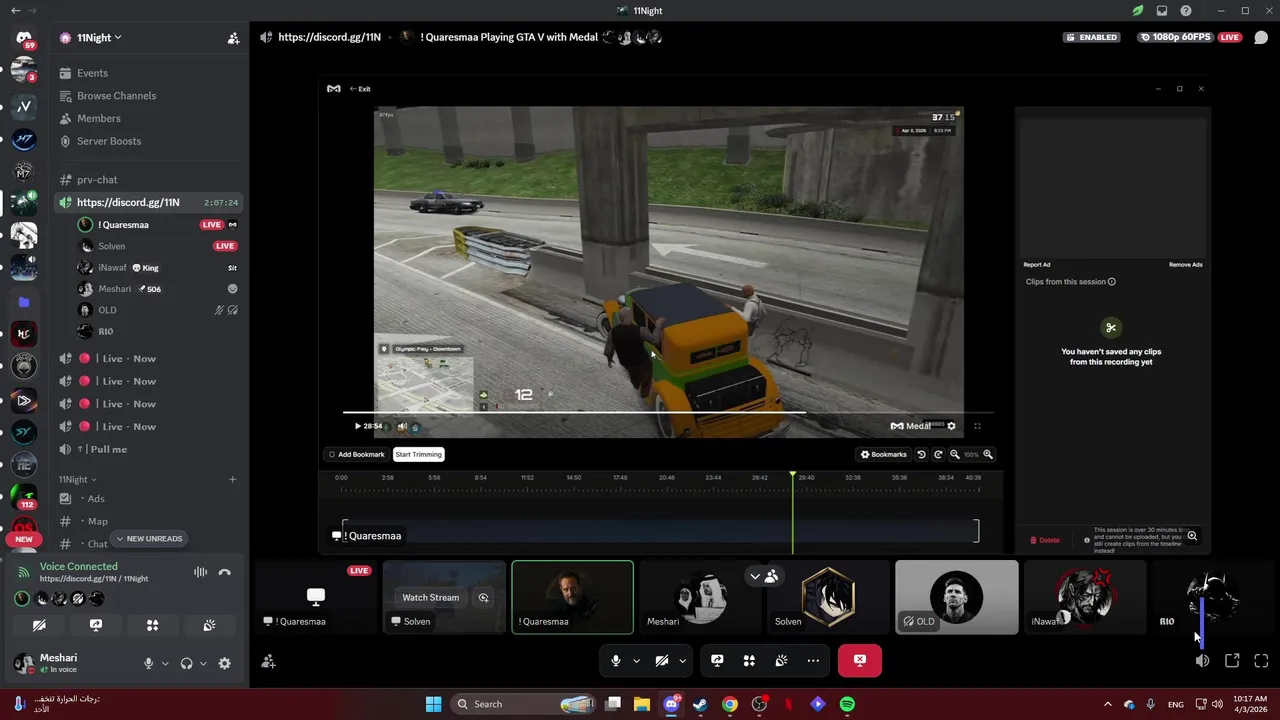The width and height of the screenshot is (1280, 720).
Task: Turn on camera in the voice panel
Action: coord(39,625)
